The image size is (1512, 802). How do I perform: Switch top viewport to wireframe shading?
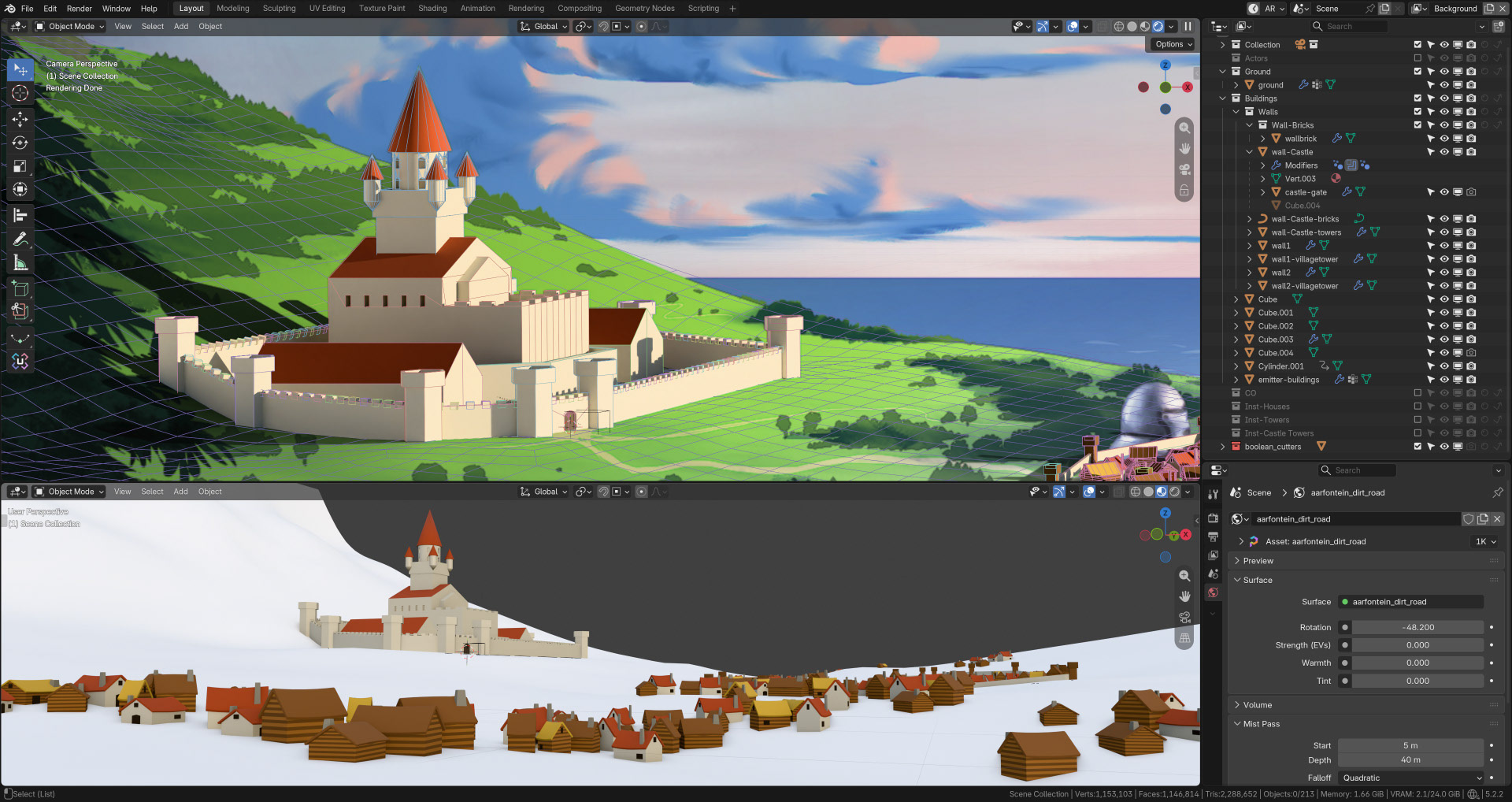click(x=1119, y=26)
